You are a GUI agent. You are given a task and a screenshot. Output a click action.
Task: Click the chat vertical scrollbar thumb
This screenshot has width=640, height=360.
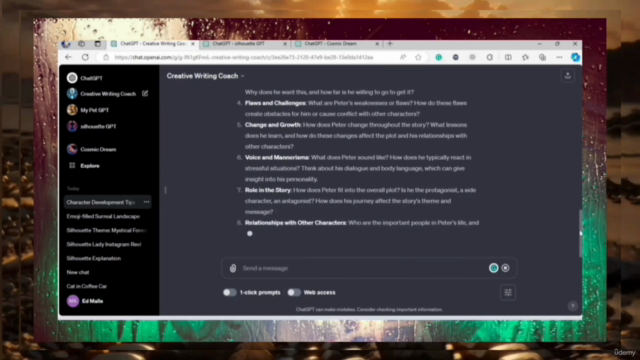coord(580,233)
